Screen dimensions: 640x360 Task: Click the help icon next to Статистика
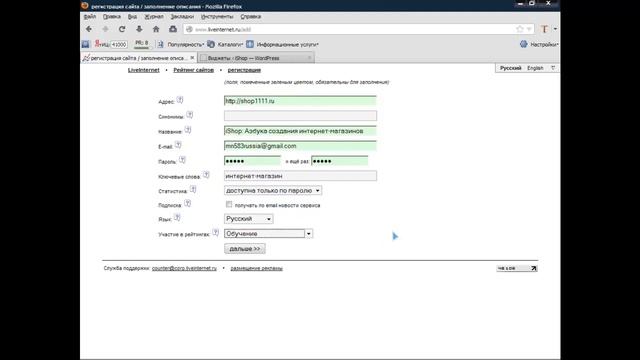(193, 189)
